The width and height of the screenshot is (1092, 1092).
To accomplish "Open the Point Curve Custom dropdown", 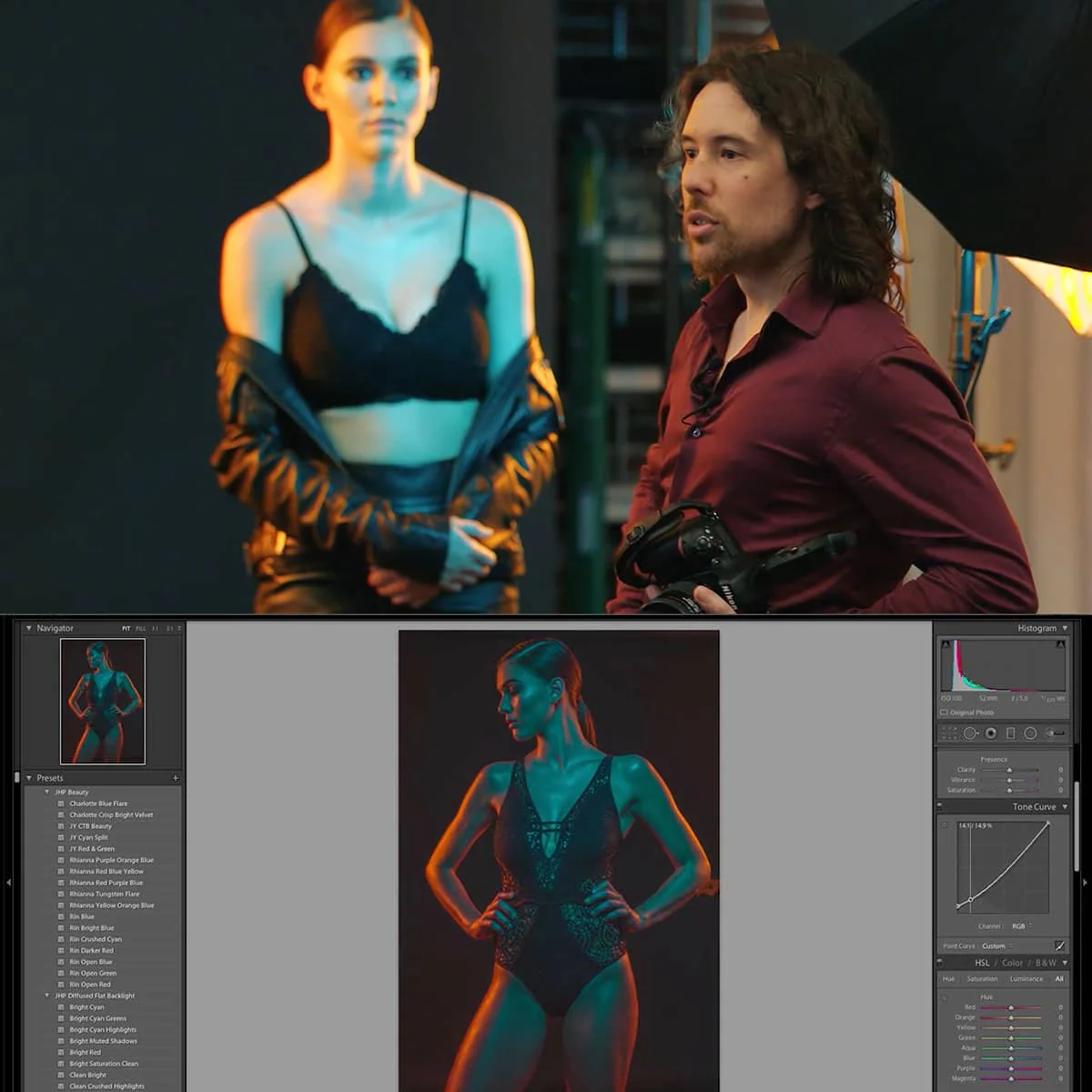I will point(995,946).
